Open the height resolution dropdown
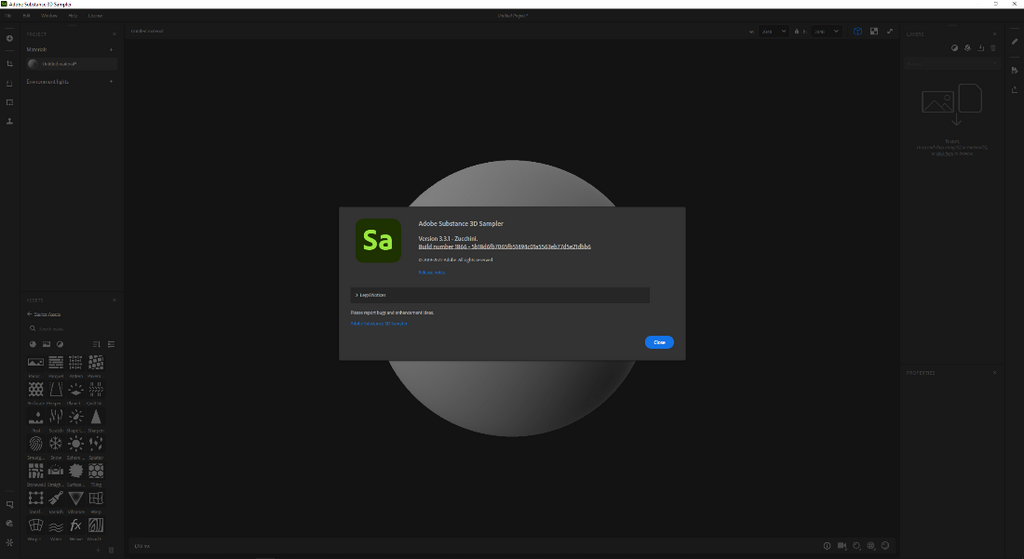Screen dimensions: 1024x559 [x=826, y=31]
